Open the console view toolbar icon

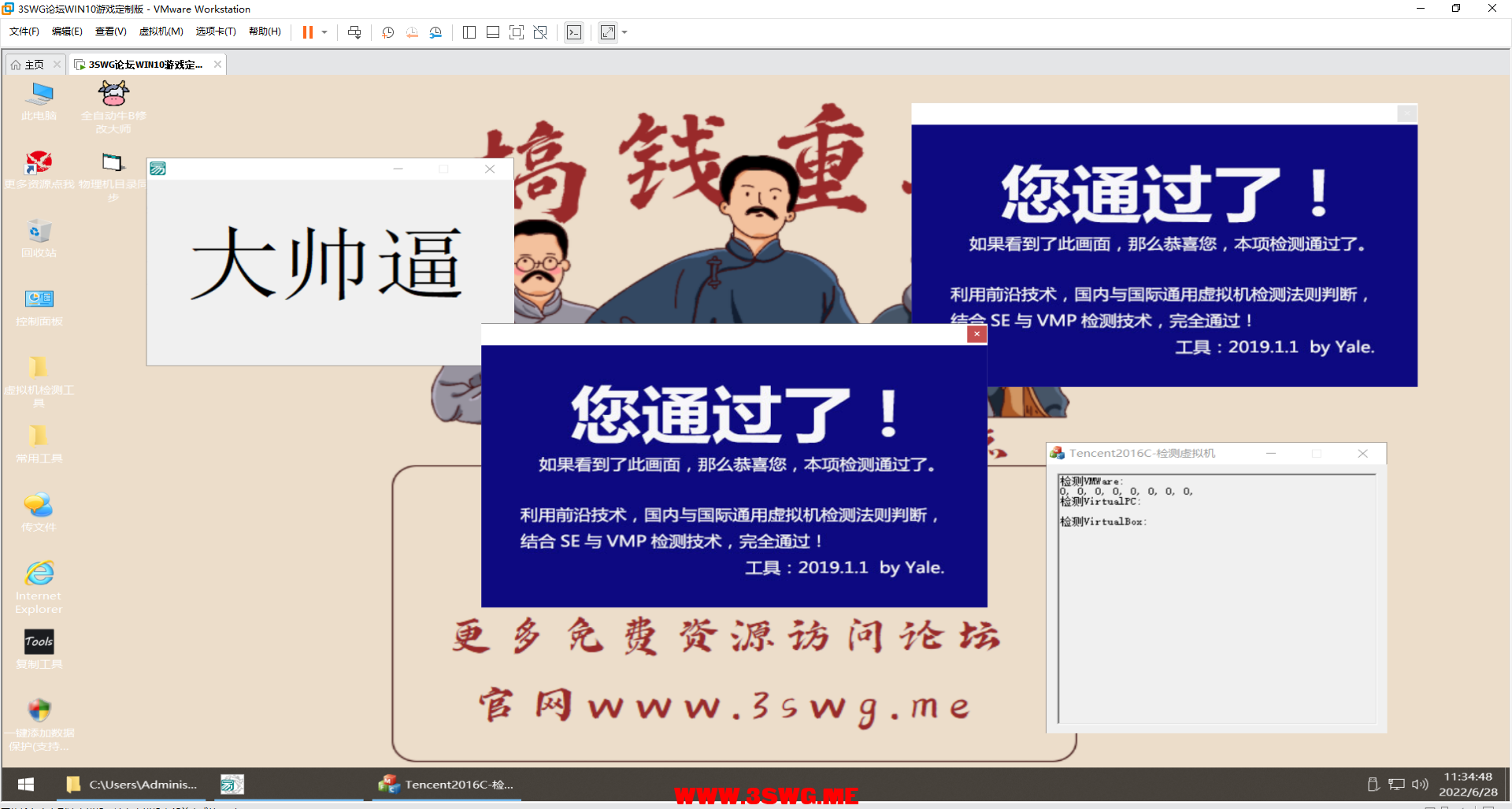click(x=574, y=32)
